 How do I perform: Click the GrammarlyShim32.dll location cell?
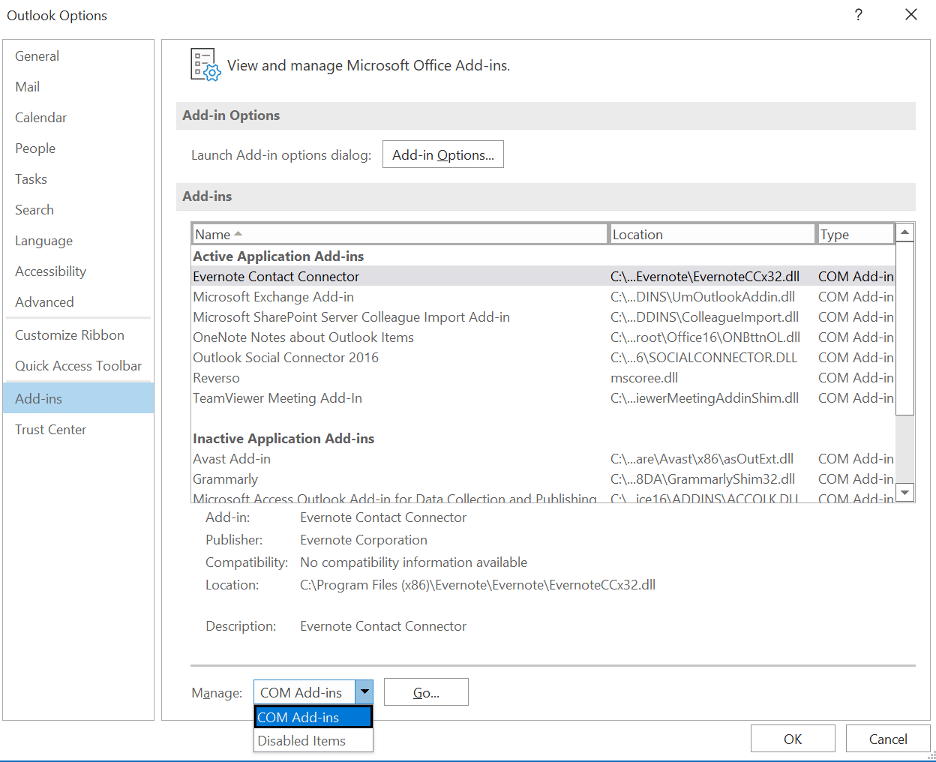pos(703,479)
